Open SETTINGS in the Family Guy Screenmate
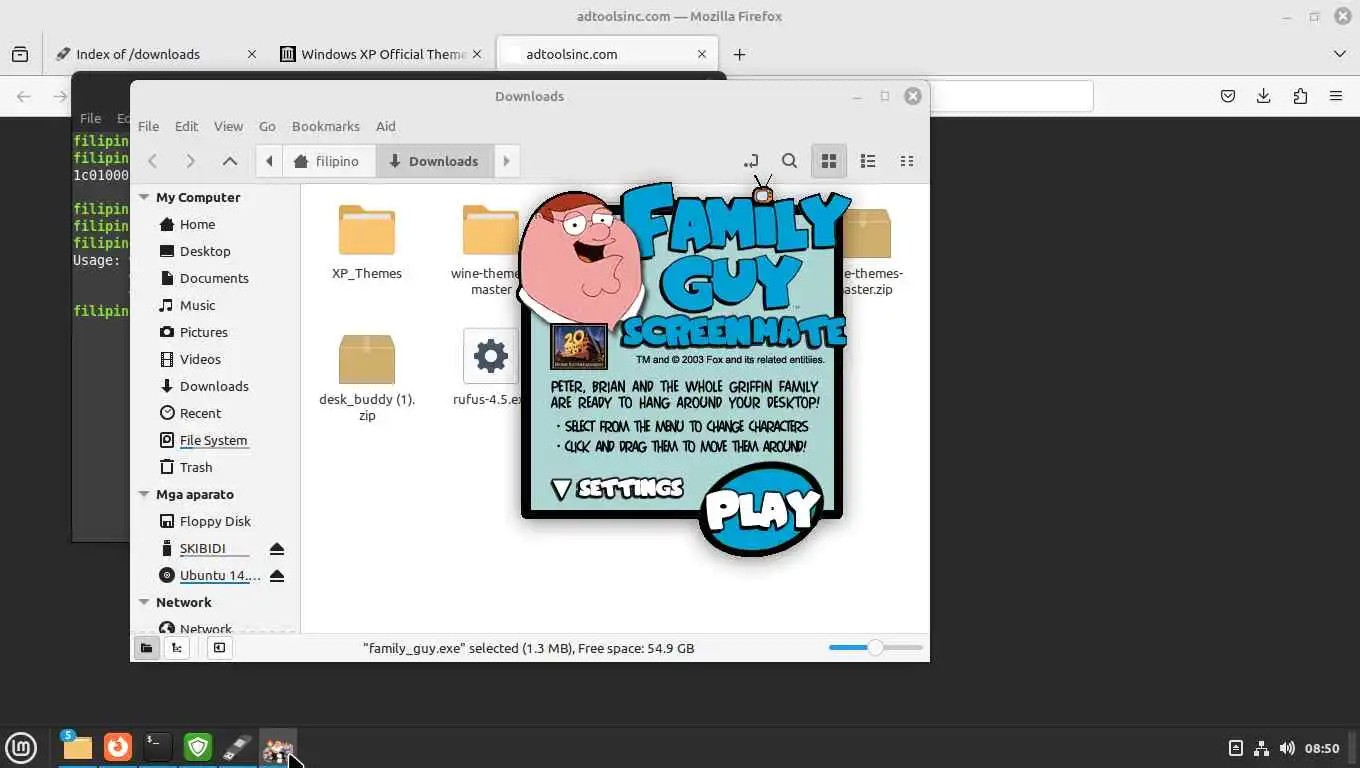The width and height of the screenshot is (1360, 768). coord(618,488)
